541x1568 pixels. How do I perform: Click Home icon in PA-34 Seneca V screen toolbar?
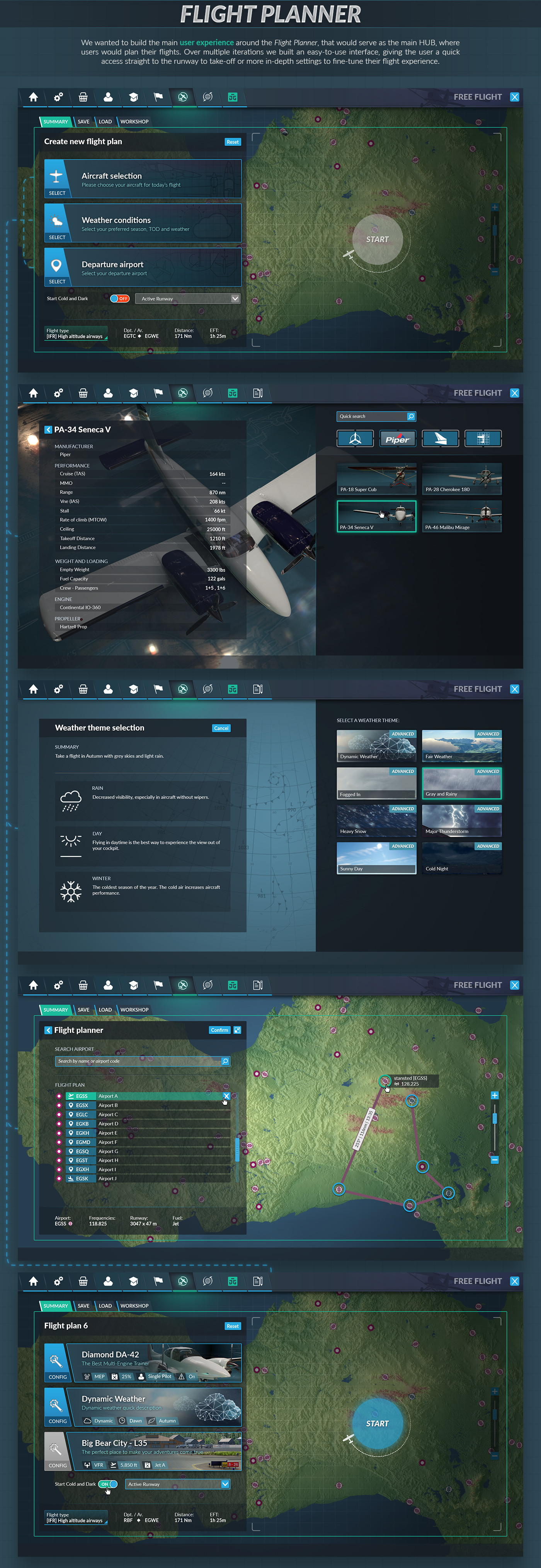[x=34, y=393]
